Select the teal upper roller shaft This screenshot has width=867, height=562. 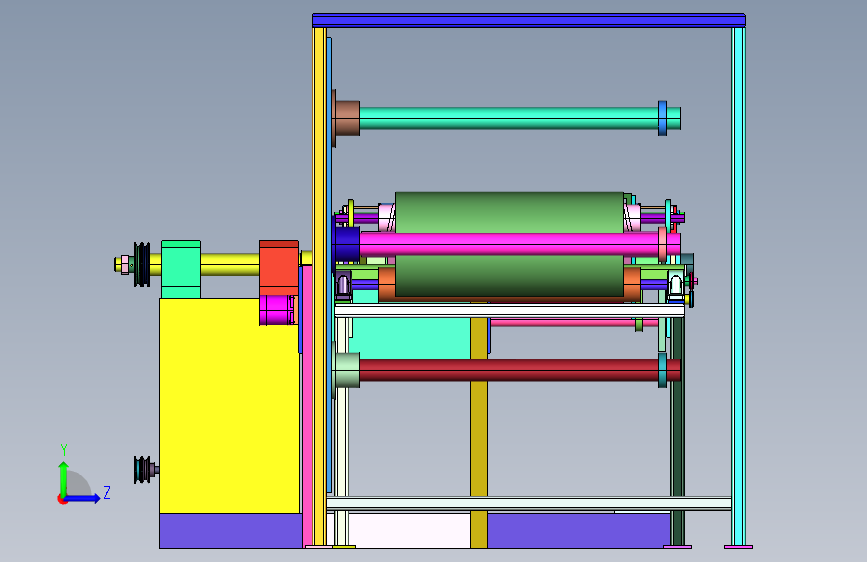pos(509,118)
